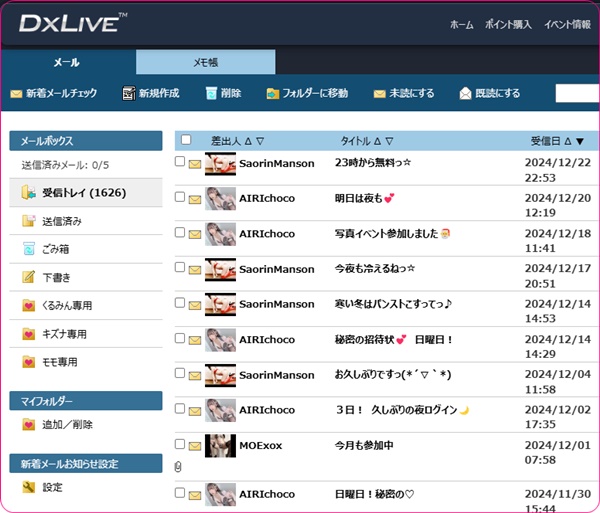Open the 写真イベント参加しました mail title

[x=392, y=233]
